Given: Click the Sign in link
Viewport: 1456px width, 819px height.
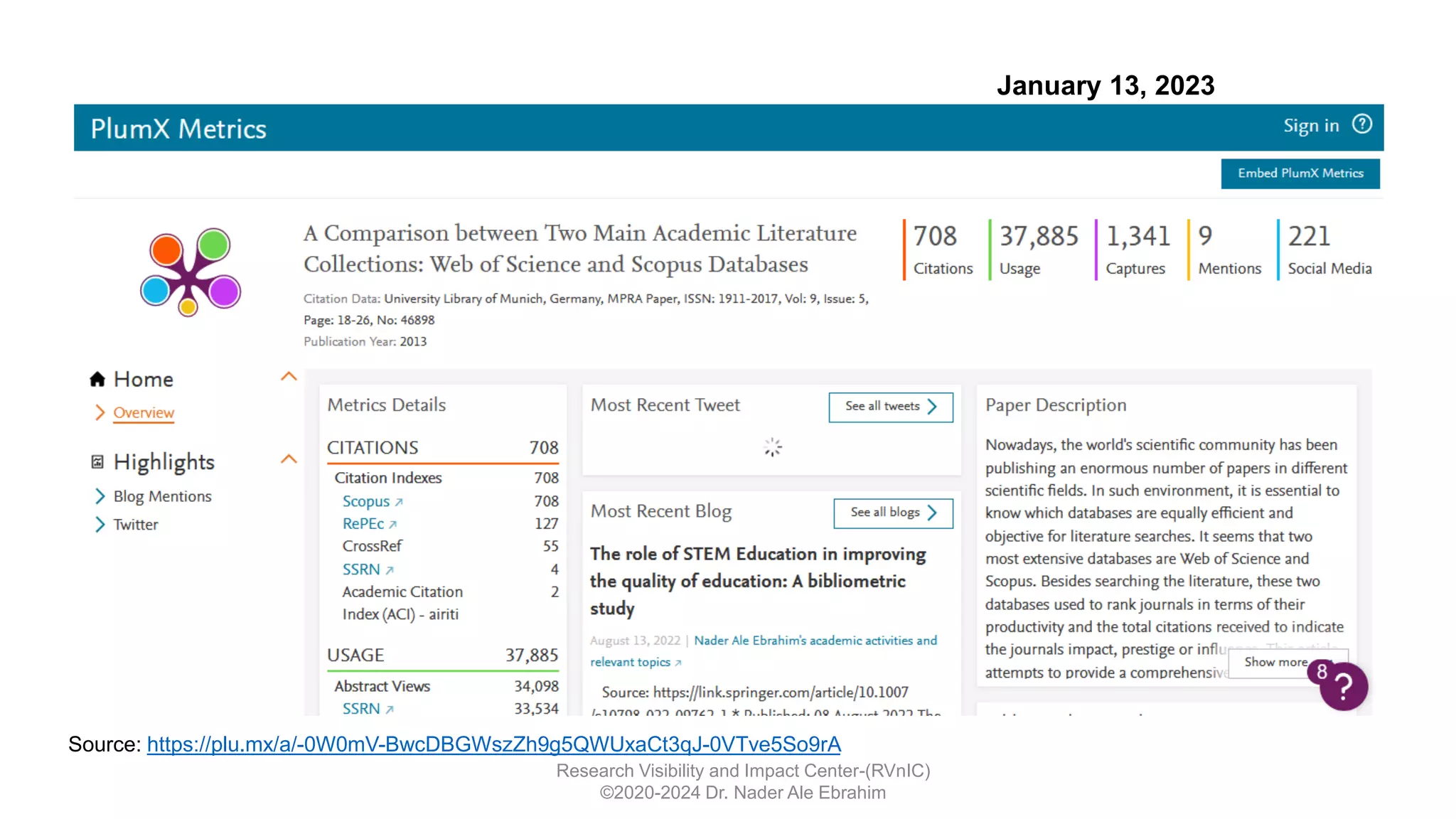Looking at the screenshot, I should coord(1310,126).
